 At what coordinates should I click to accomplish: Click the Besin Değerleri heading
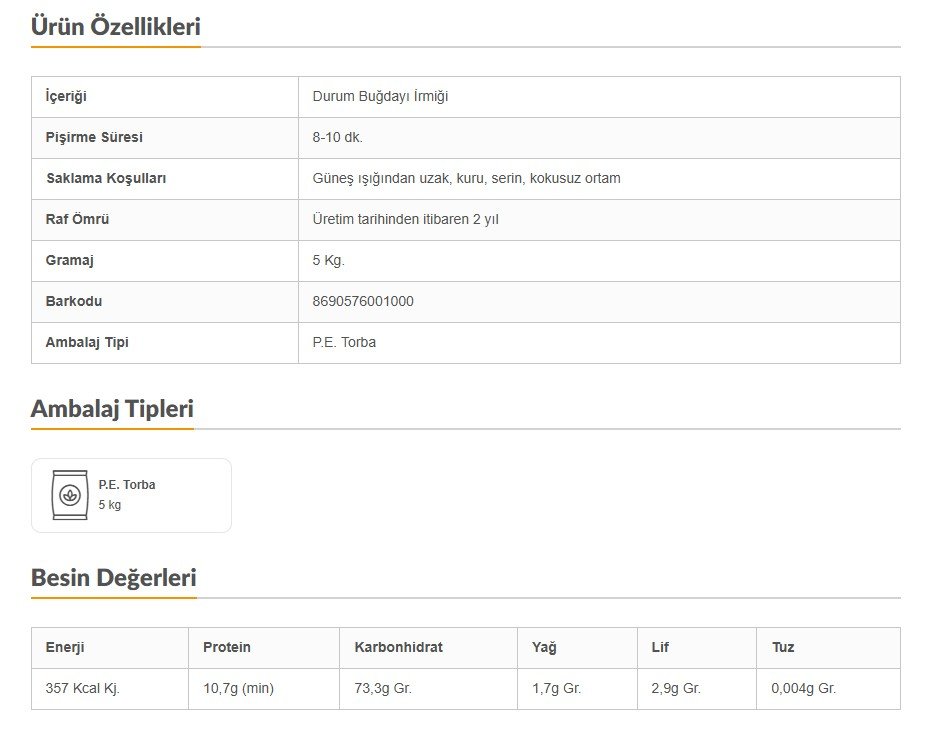(114, 578)
